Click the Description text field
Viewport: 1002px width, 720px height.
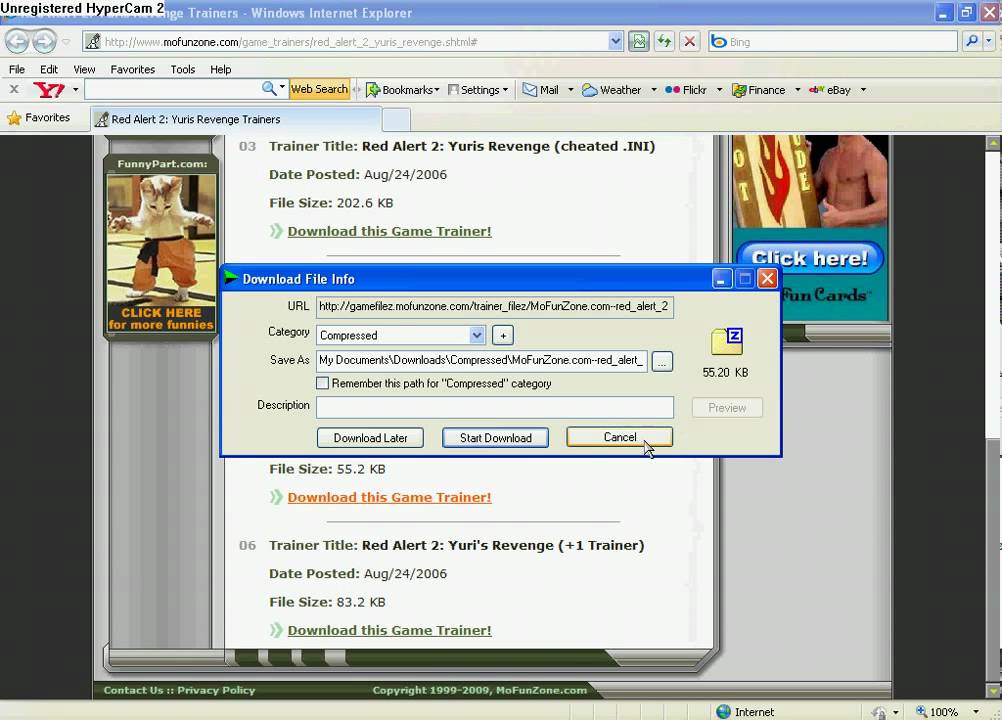pyautogui.click(x=495, y=407)
